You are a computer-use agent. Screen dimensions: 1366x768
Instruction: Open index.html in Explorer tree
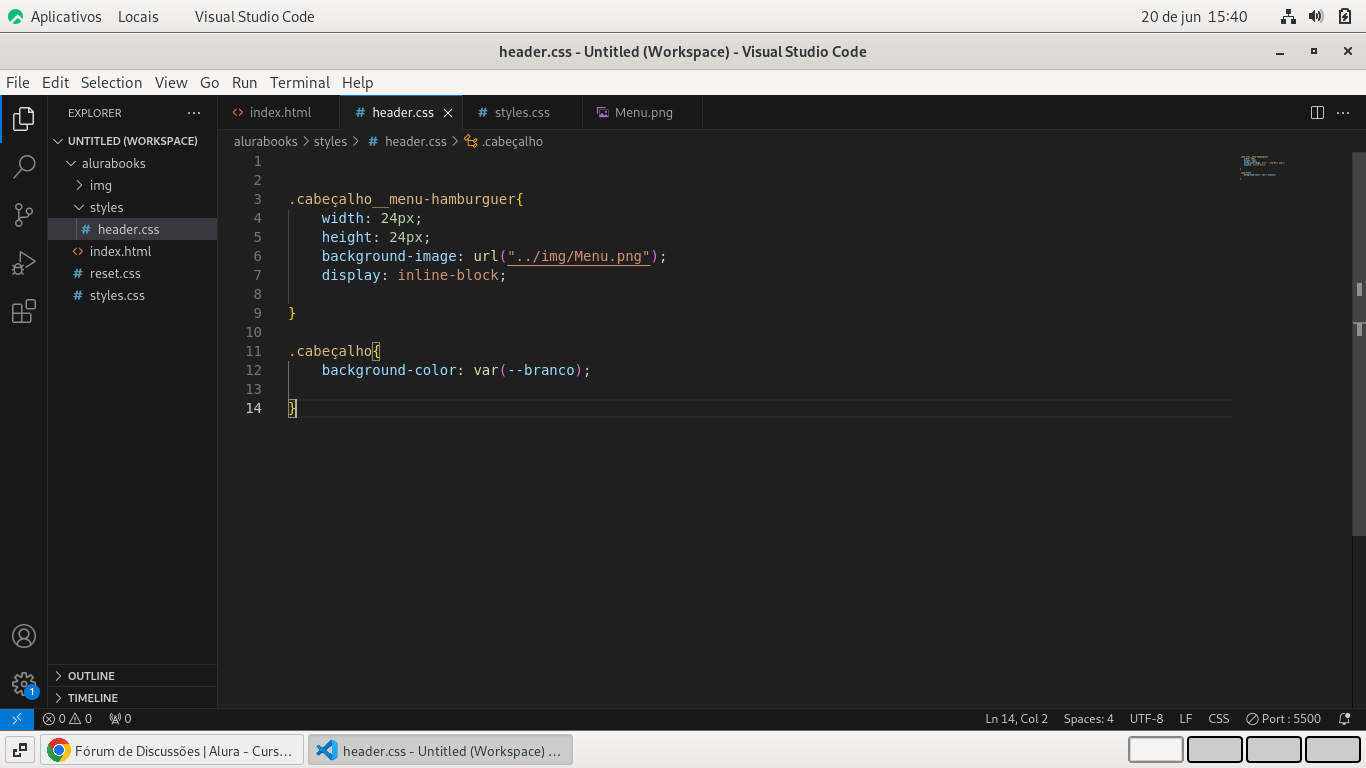tap(132, 251)
